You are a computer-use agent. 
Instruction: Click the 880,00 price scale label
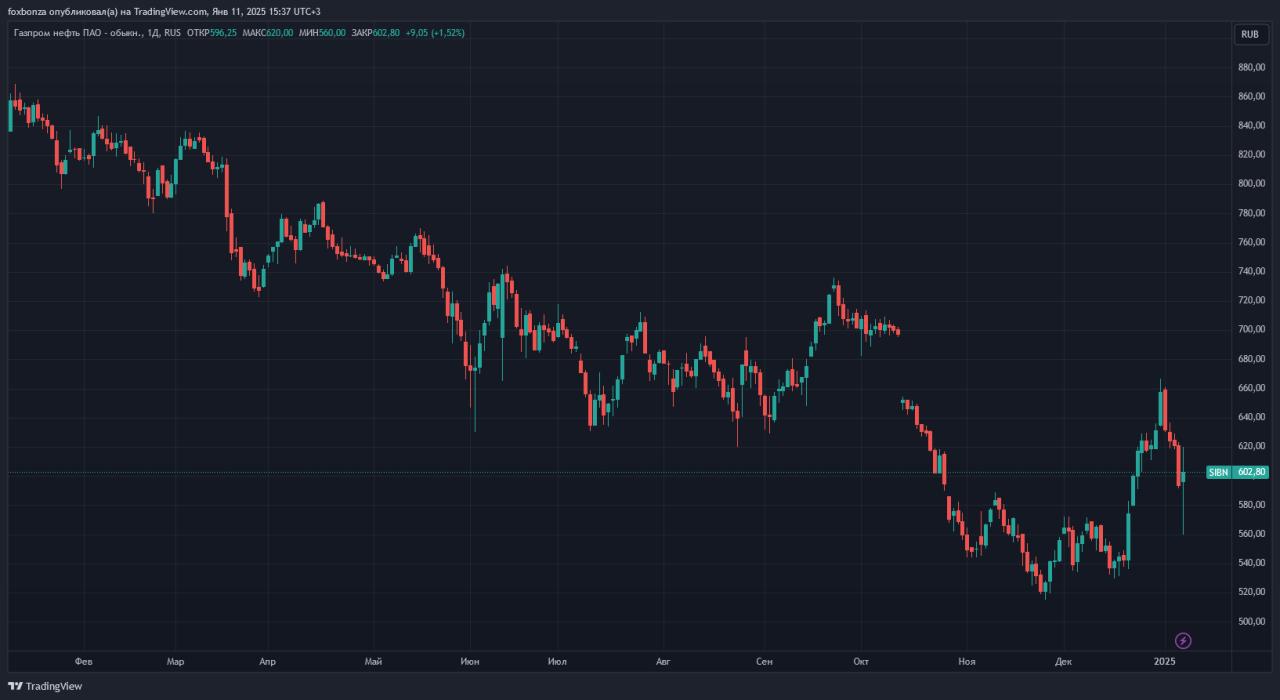click(x=1252, y=67)
